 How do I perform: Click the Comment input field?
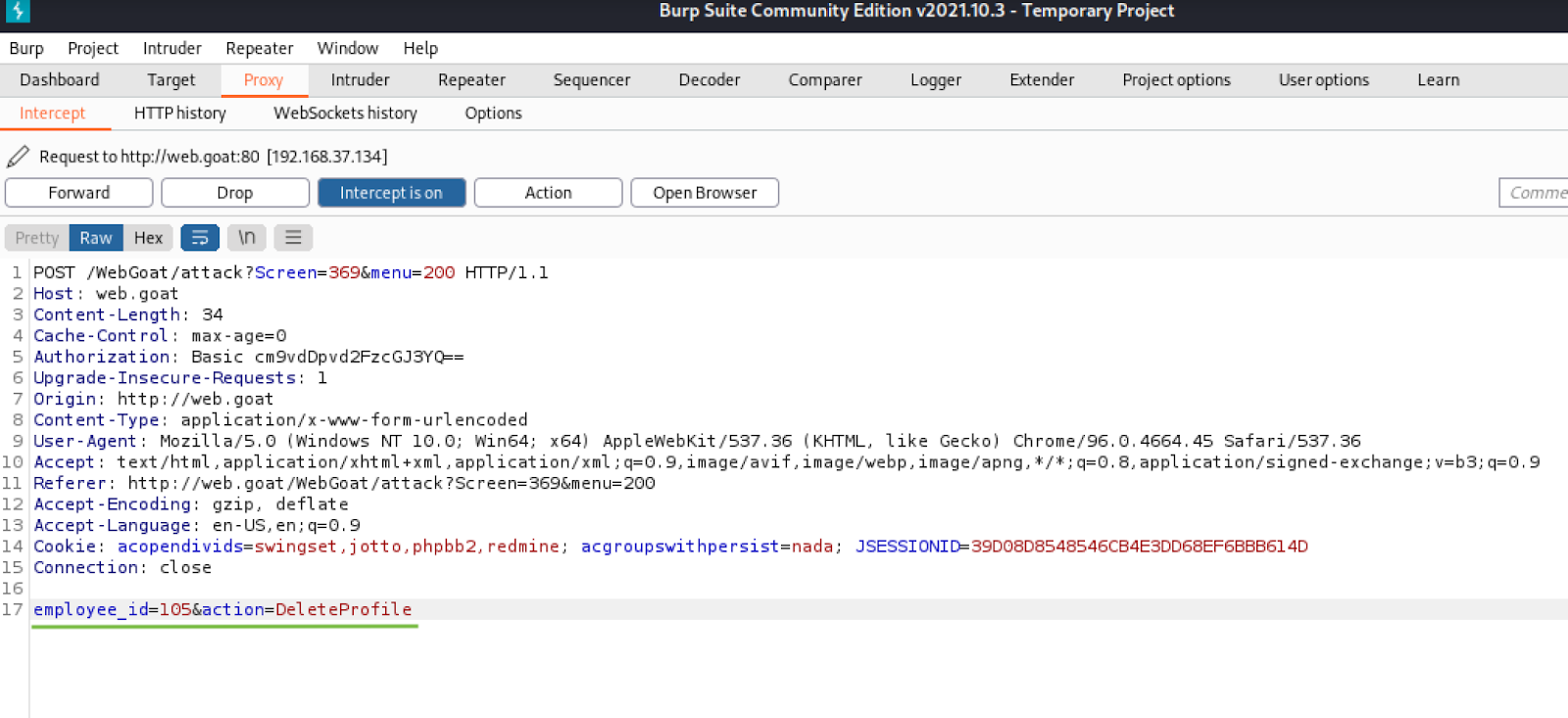coord(1535,193)
